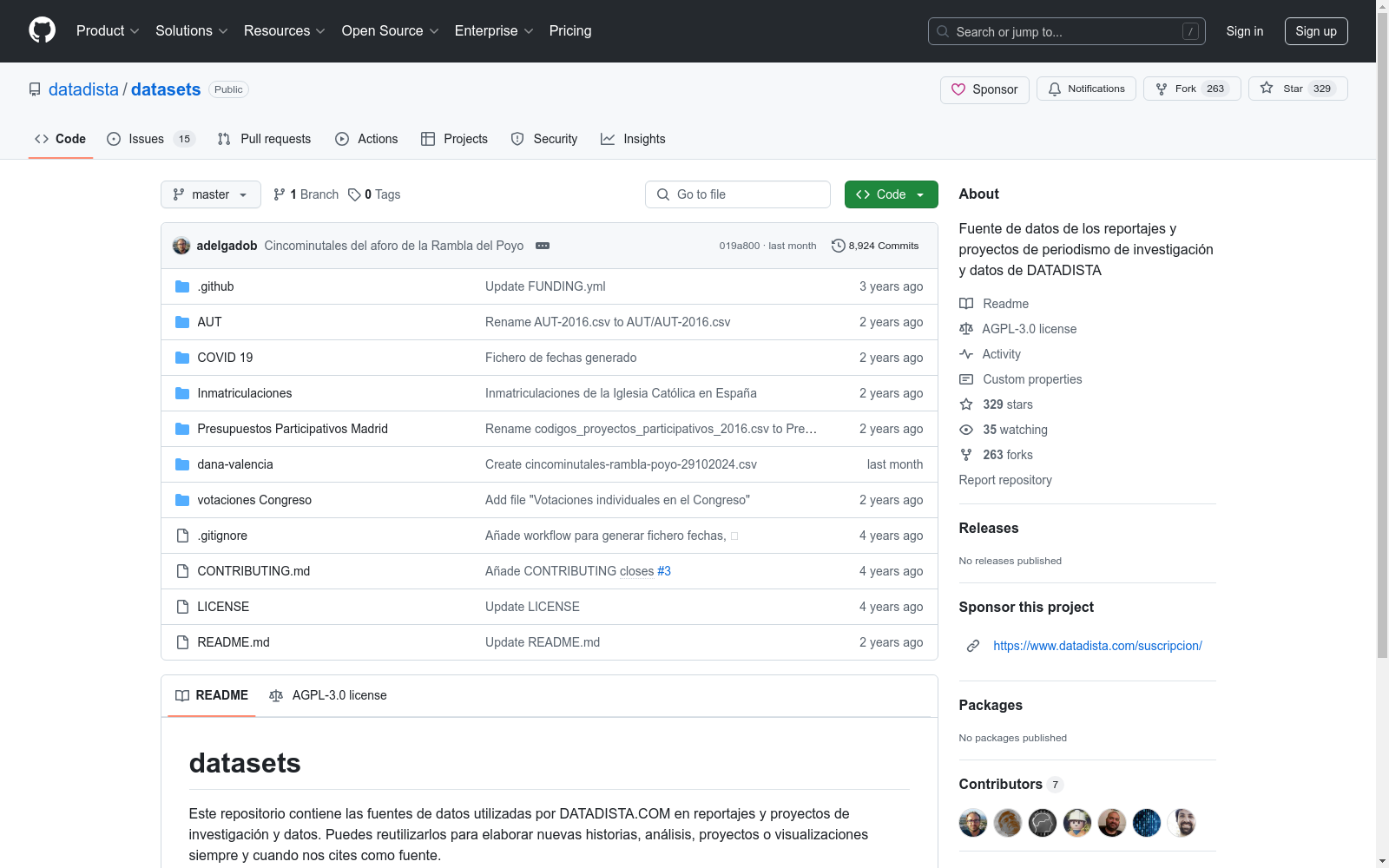Click the link icon beside the sponsor URL
This screenshot has height=868, width=1389.
coord(973,646)
